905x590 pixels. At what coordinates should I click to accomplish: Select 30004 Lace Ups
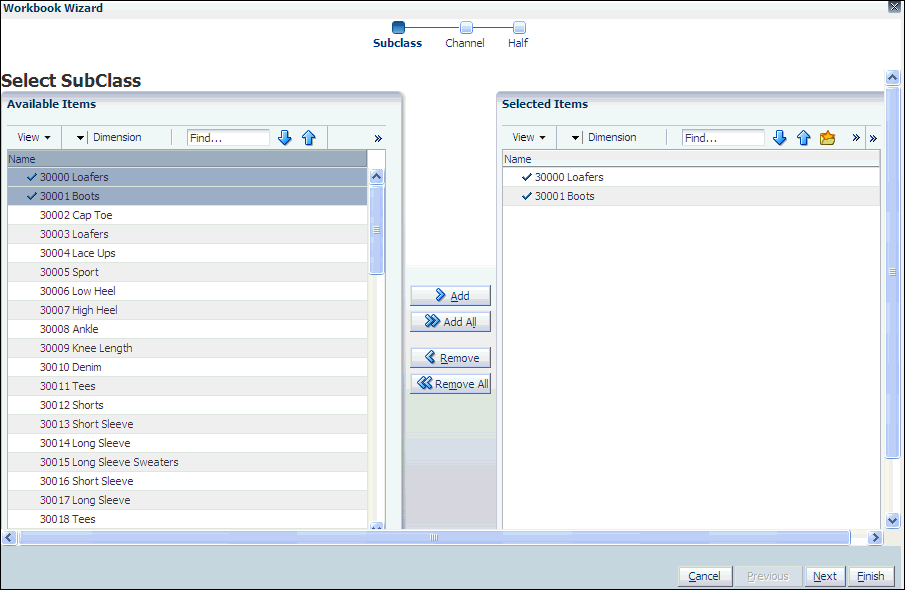click(188, 253)
